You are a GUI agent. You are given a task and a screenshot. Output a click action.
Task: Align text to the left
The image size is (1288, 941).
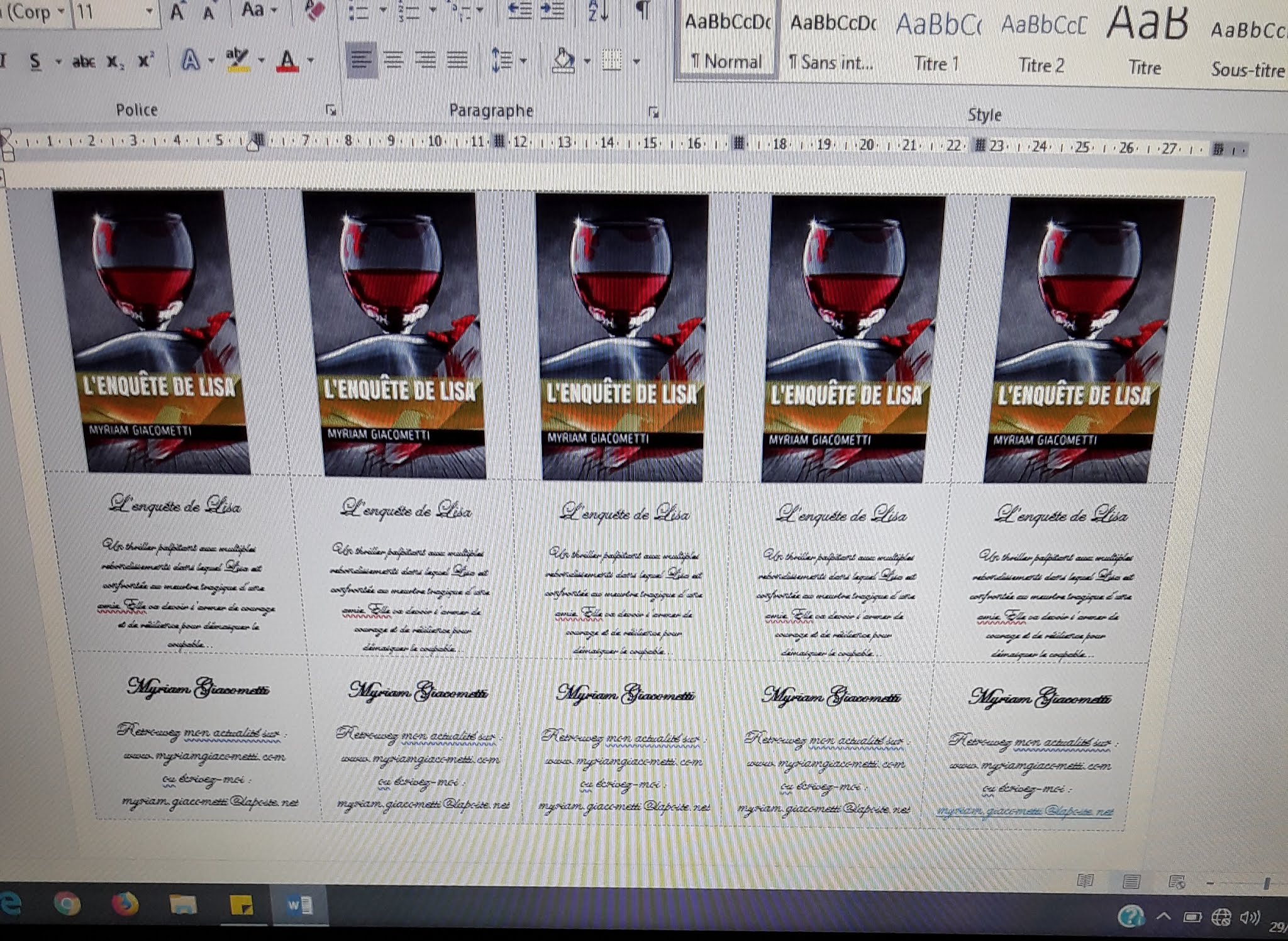click(361, 60)
